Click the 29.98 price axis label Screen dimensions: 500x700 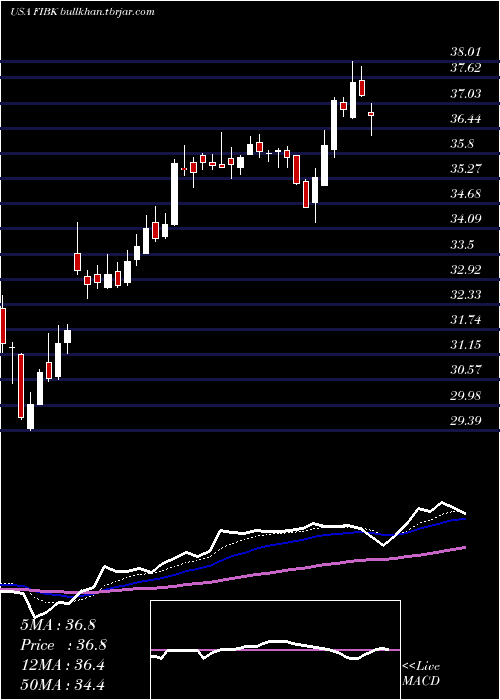pyautogui.click(x=466, y=396)
